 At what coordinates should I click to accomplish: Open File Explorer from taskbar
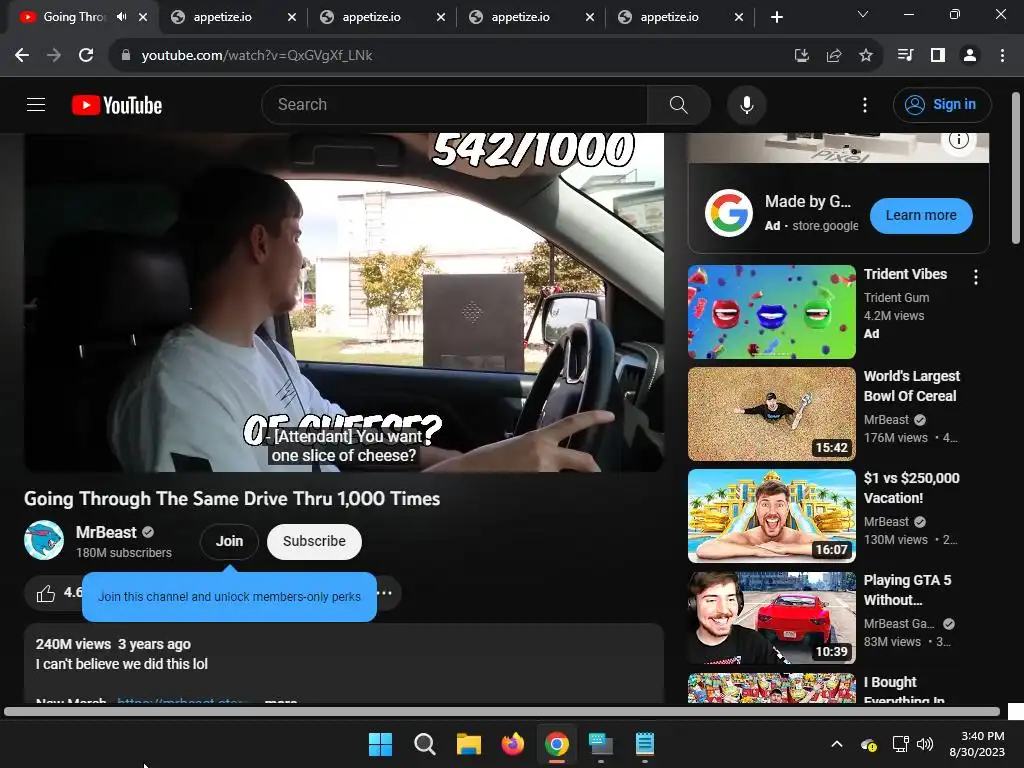(x=468, y=744)
